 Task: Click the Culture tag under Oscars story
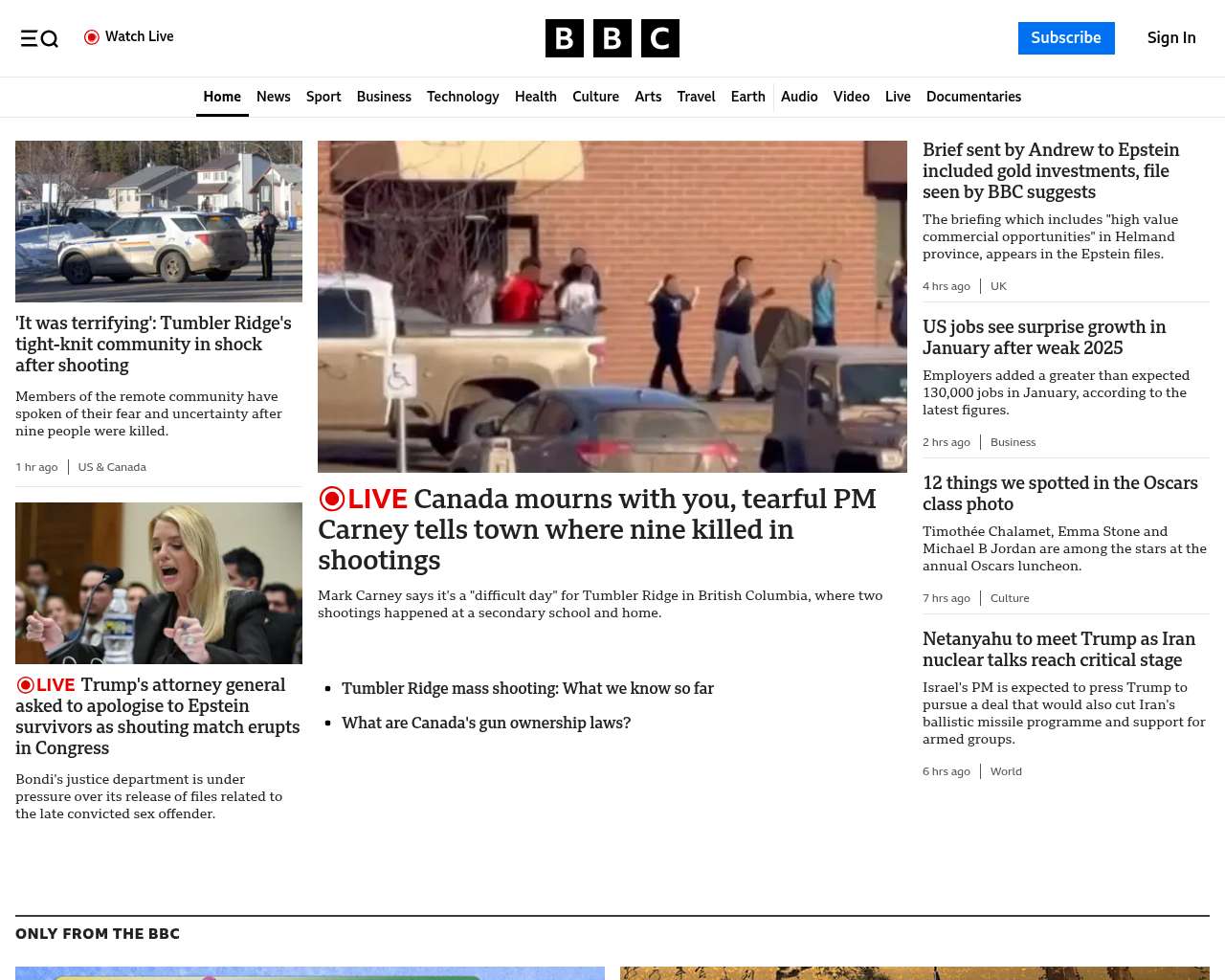1010,598
